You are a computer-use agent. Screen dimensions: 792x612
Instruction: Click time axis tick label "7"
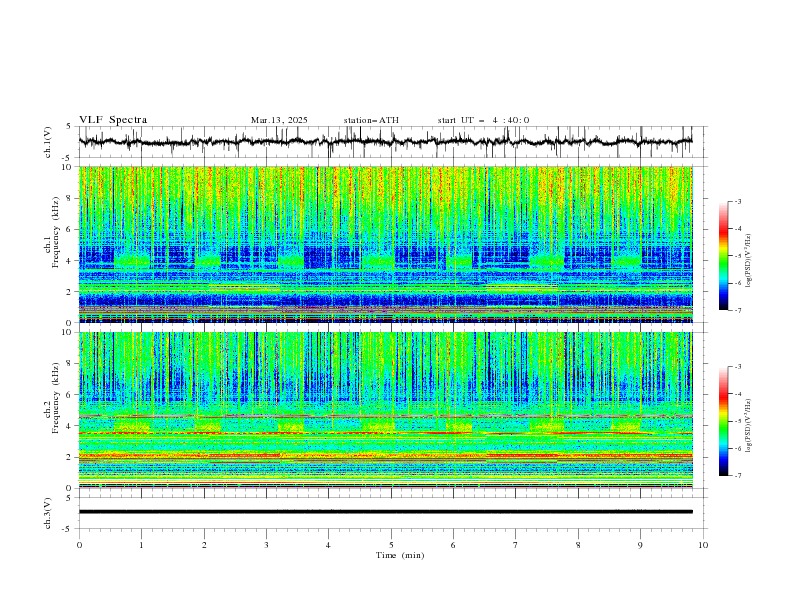click(x=516, y=545)
